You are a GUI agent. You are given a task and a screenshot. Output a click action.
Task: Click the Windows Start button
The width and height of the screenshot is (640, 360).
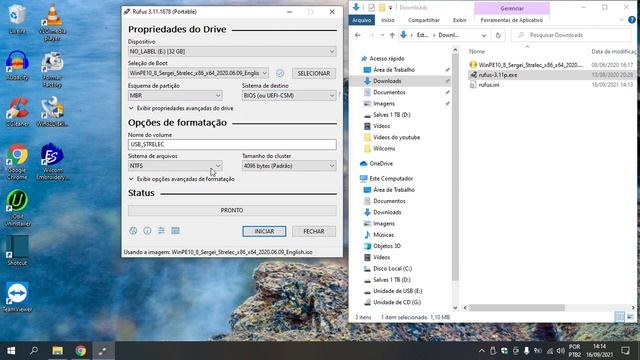click(x=11, y=351)
